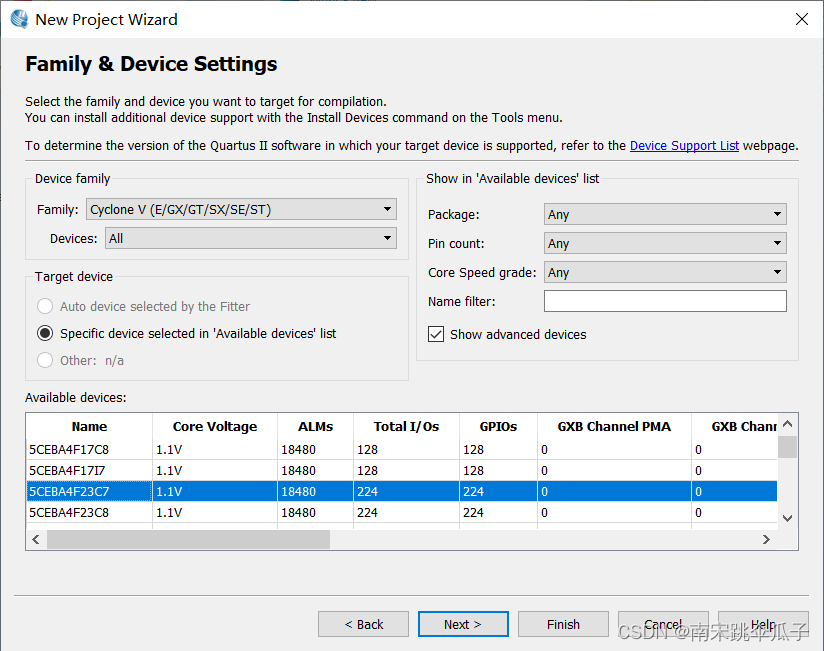824x651 pixels.
Task: Open the Devices dropdown set to All
Action: click(251, 238)
